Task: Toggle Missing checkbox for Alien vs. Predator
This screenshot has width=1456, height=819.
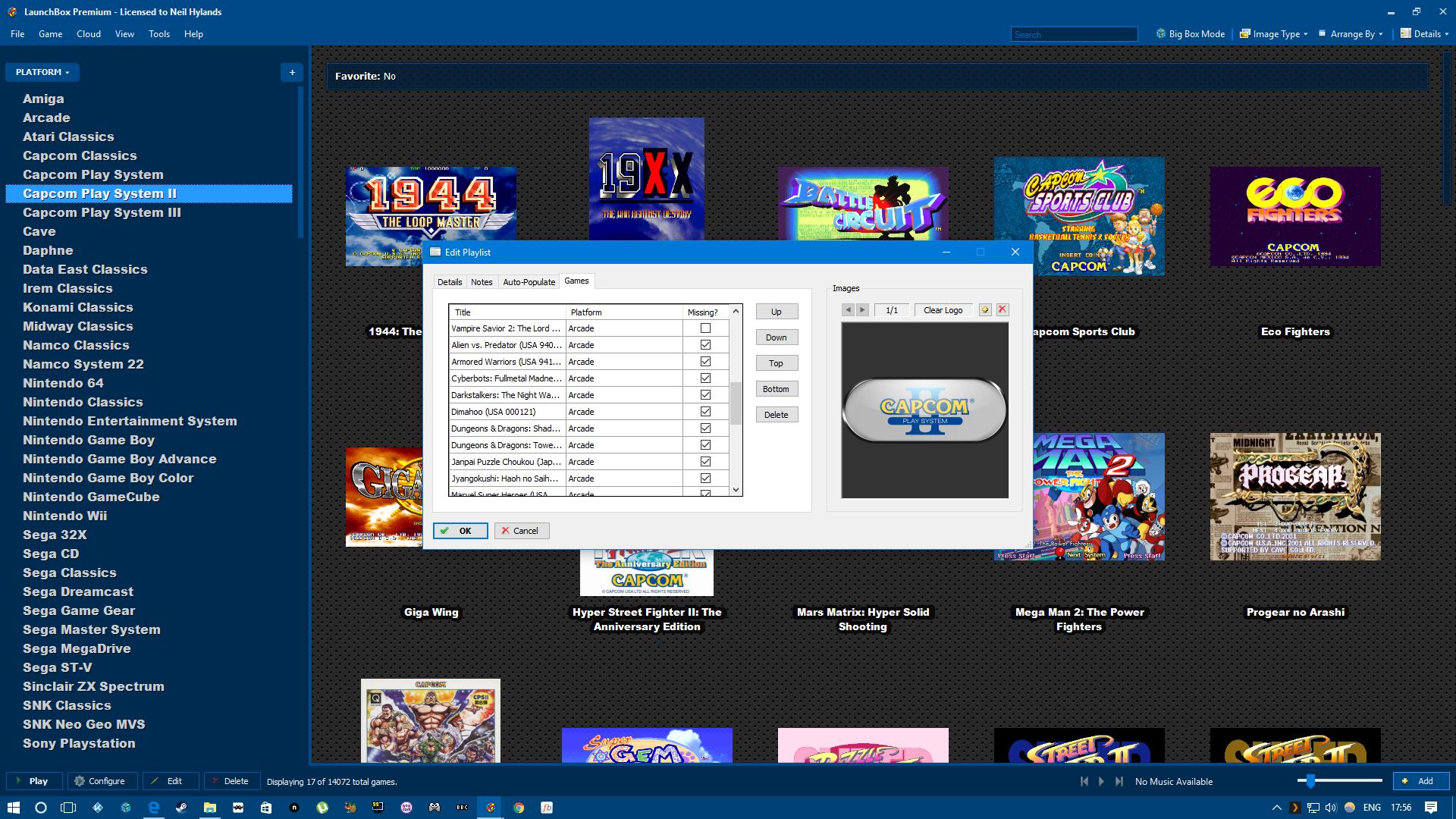Action: pos(705,345)
